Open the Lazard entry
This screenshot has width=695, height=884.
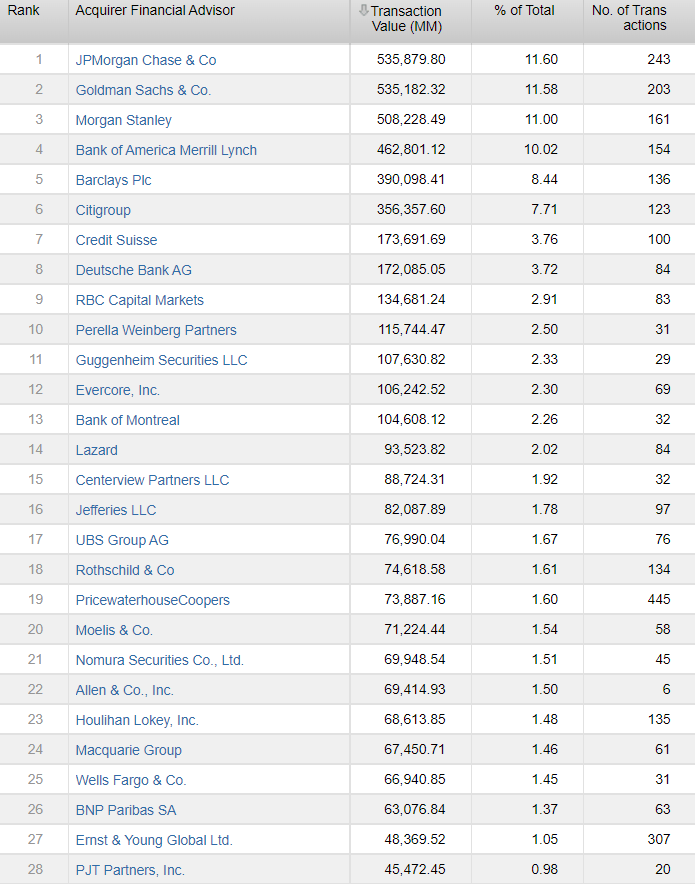coord(96,450)
